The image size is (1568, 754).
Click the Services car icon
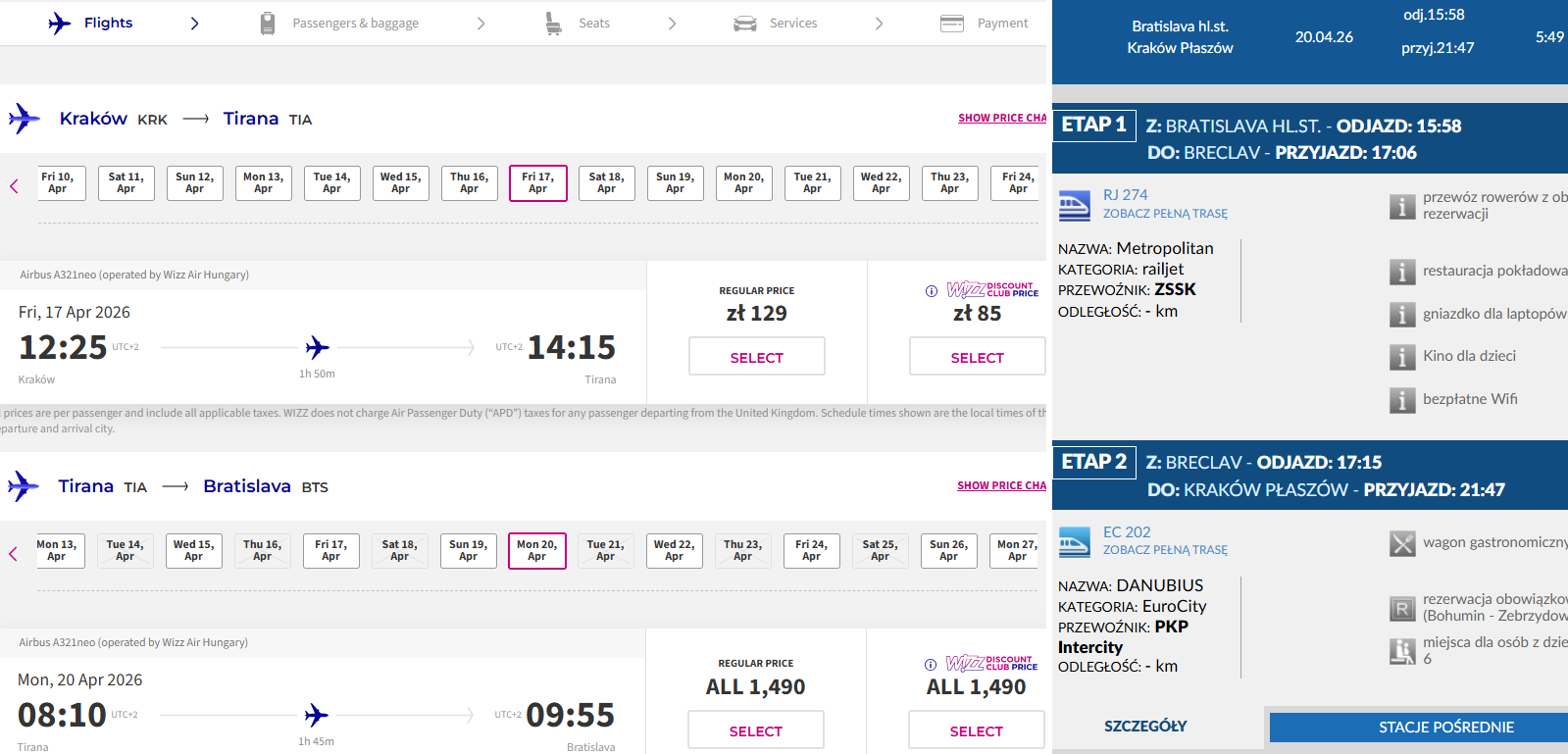pyautogui.click(x=745, y=24)
